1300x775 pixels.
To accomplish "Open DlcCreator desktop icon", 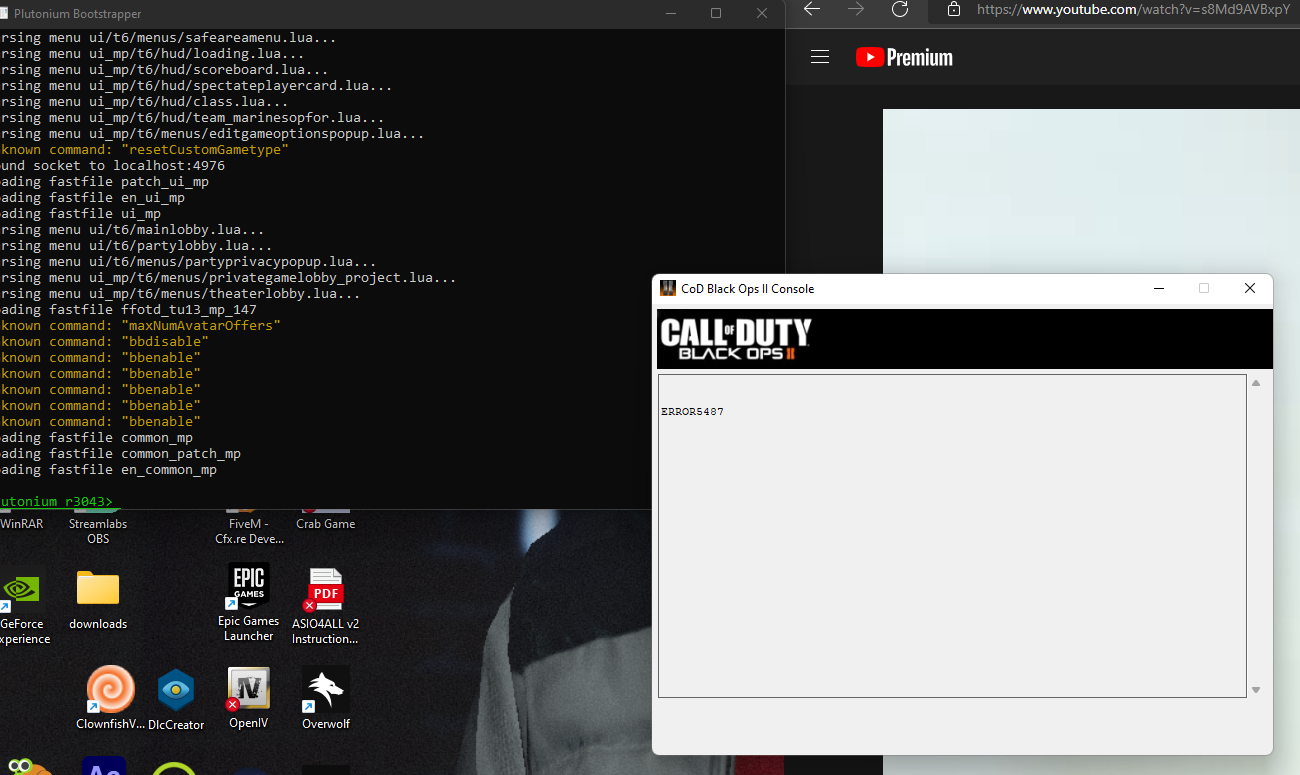I will (x=176, y=700).
